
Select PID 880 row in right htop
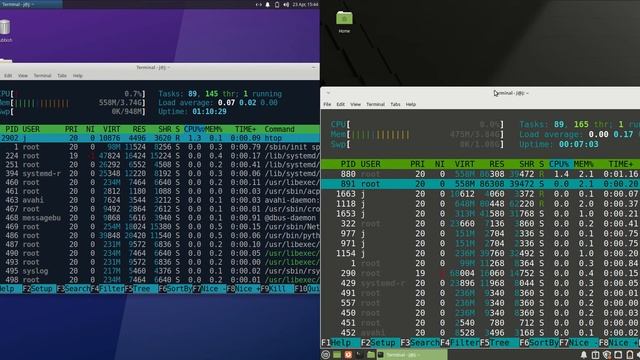[x=480, y=174]
